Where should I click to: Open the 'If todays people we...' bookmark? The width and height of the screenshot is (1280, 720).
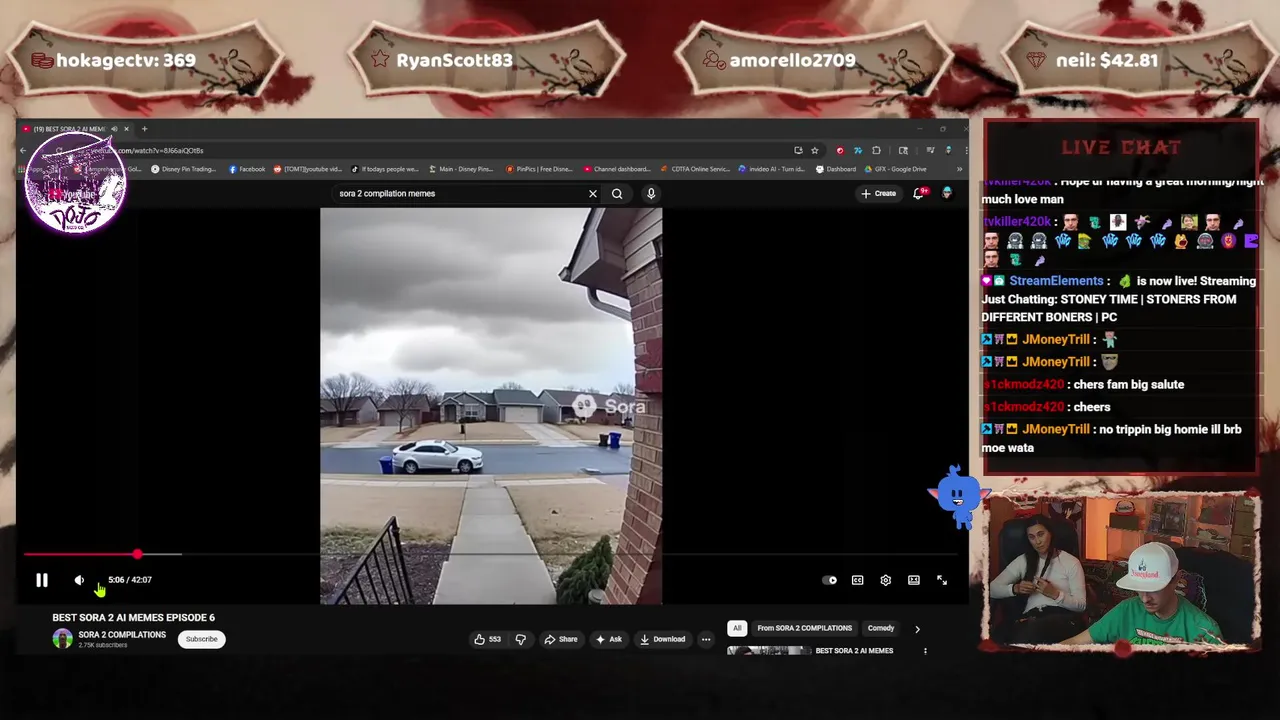tap(384, 169)
